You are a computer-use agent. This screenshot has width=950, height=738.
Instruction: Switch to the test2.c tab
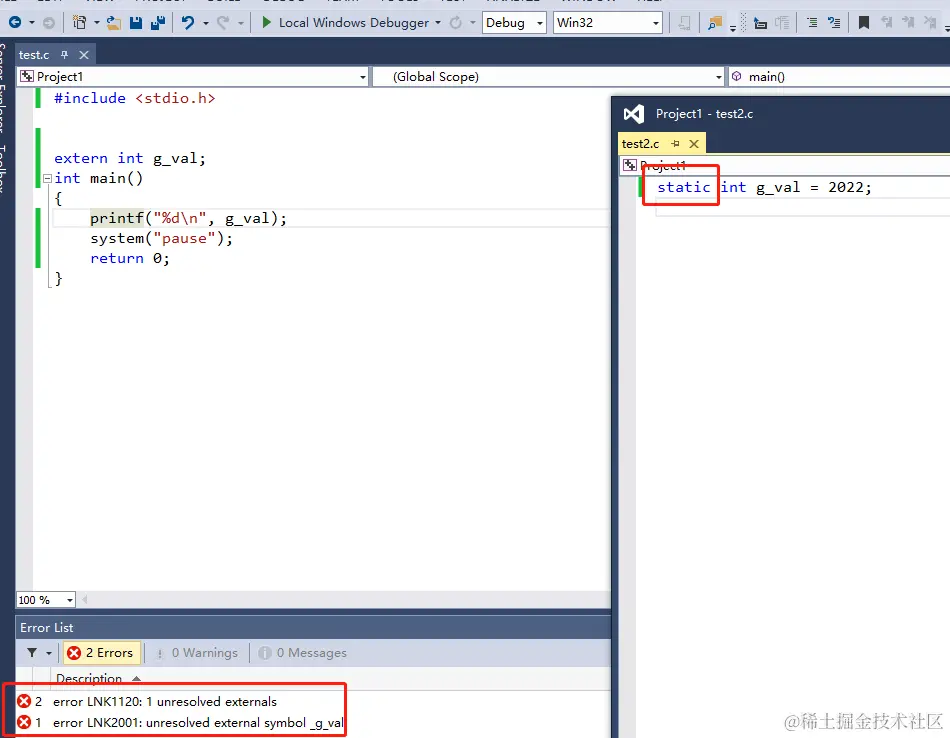[640, 144]
